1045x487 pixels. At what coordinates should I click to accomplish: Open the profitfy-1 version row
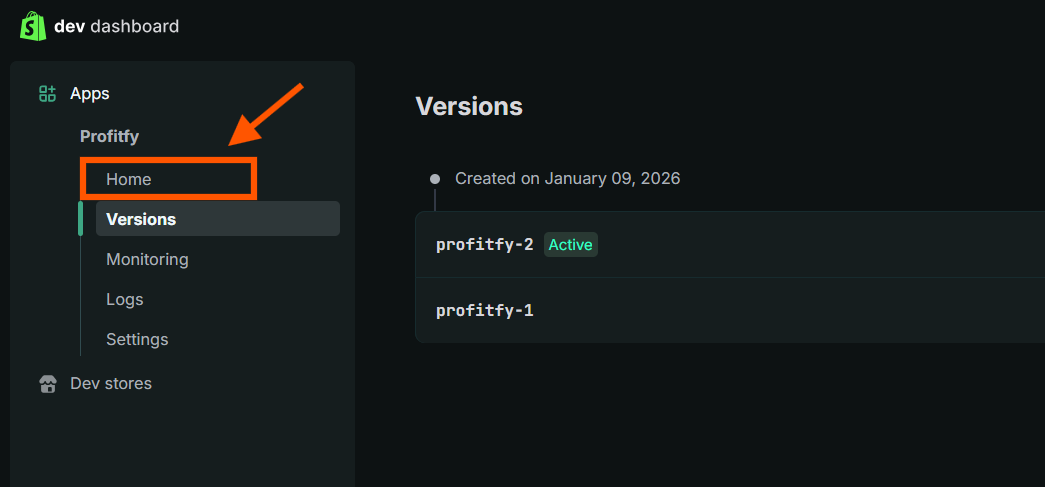click(x=485, y=310)
